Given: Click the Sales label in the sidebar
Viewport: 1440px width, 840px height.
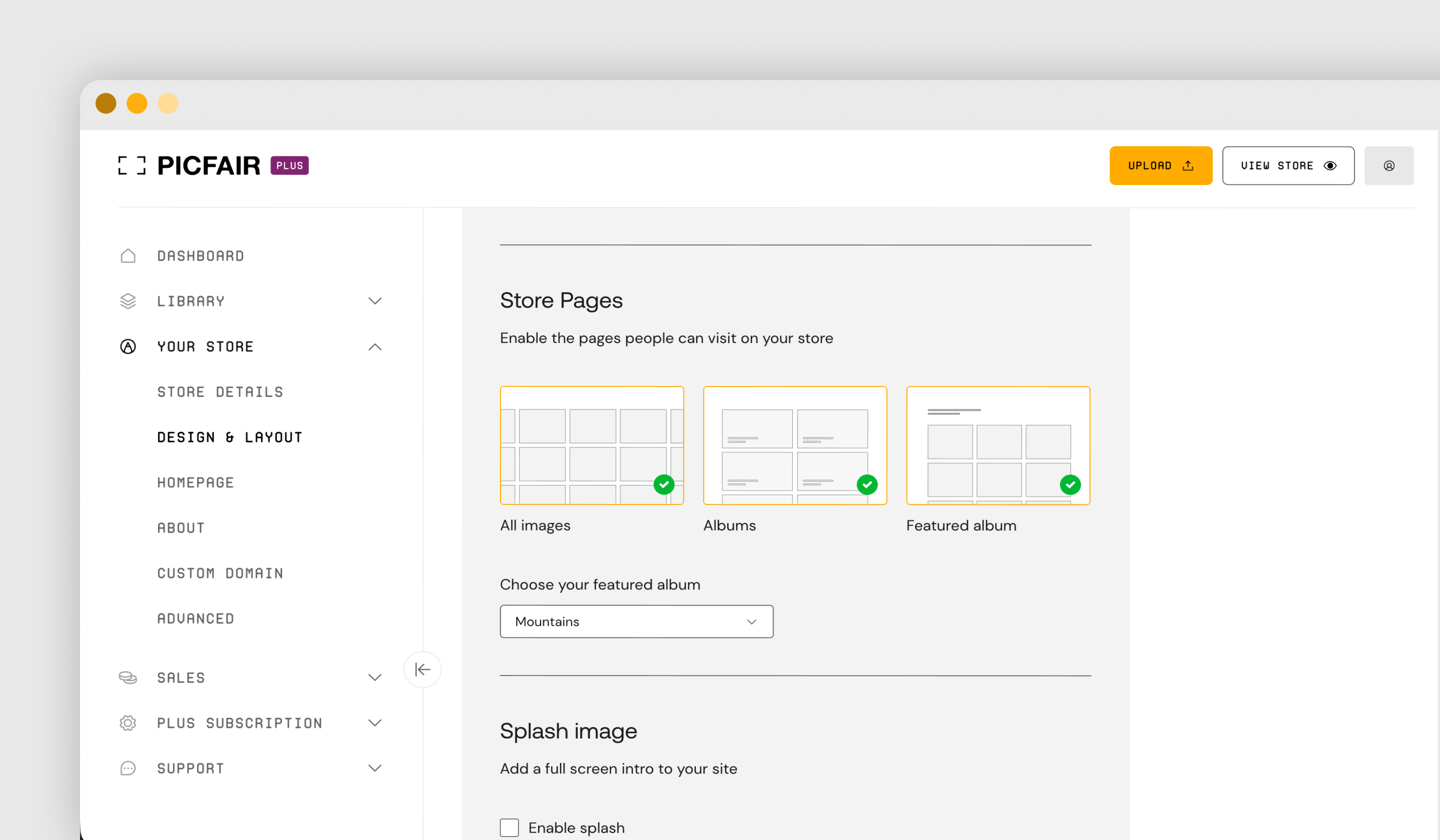Looking at the screenshot, I should 180,677.
